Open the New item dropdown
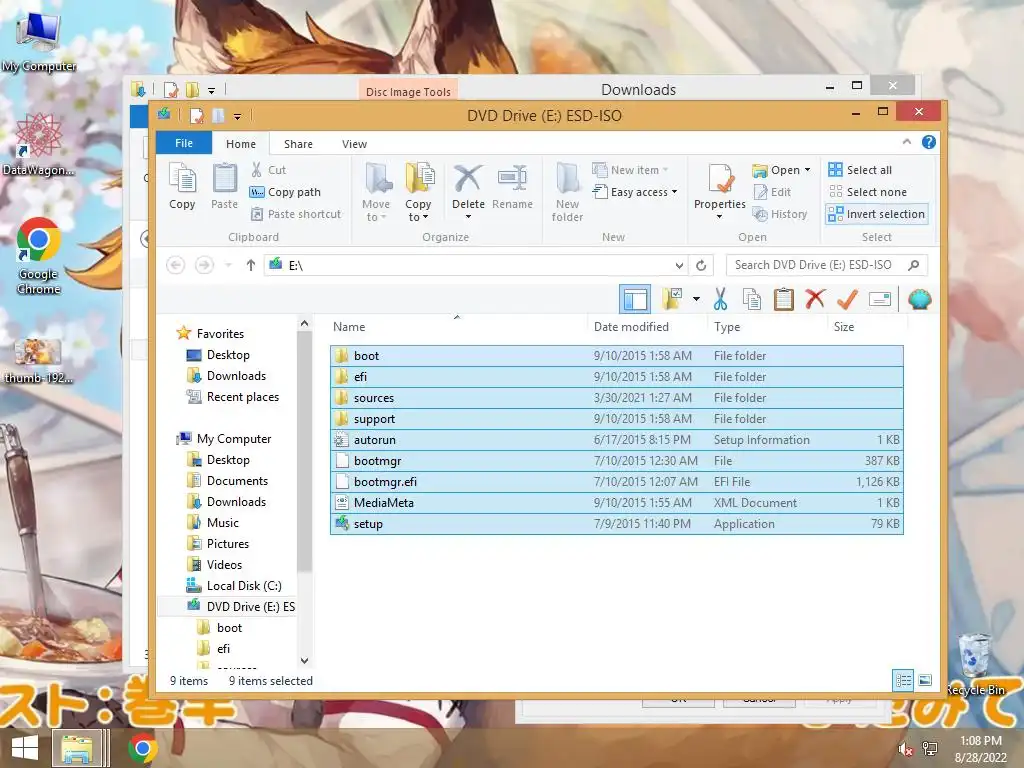The image size is (1024, 768). [x=631, y=170]
